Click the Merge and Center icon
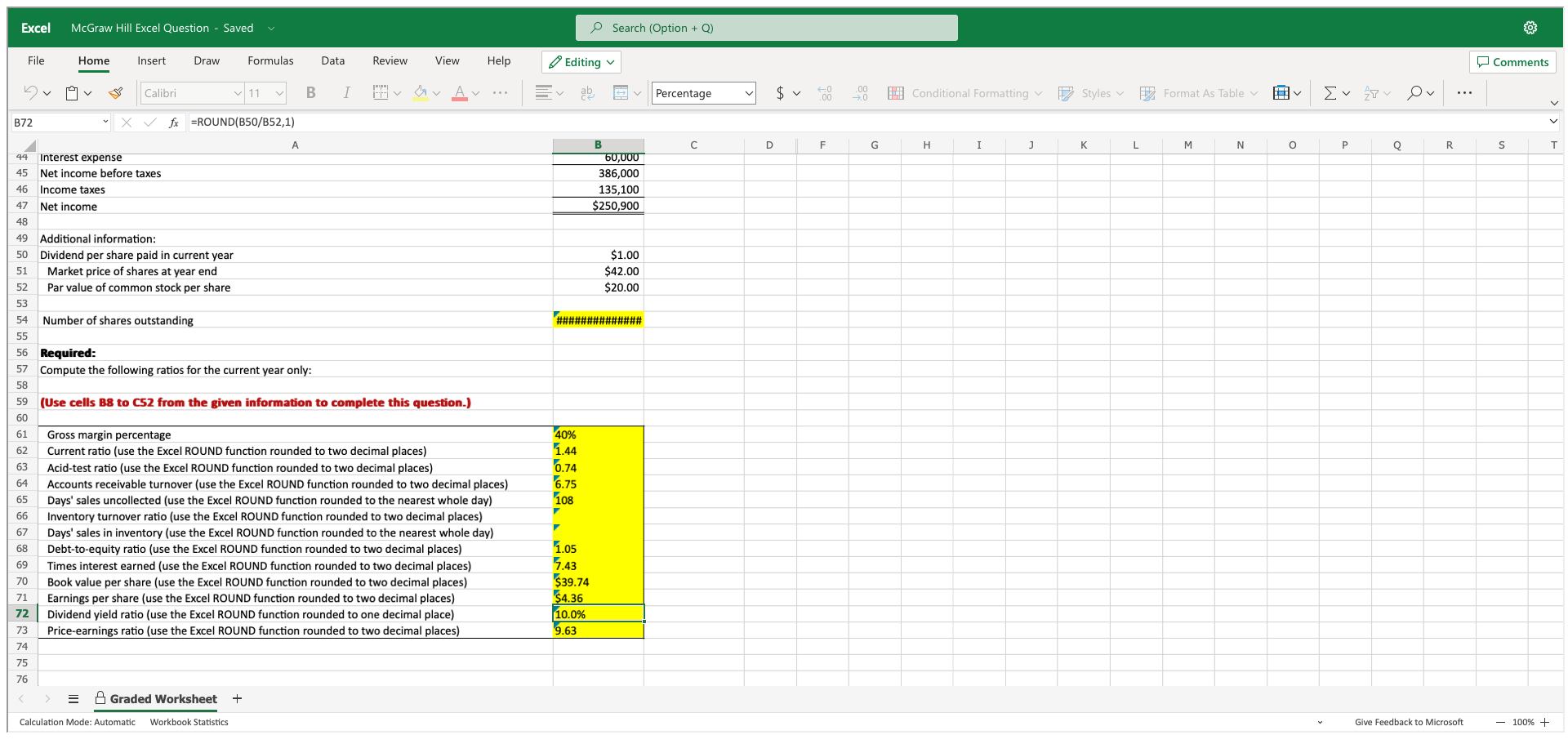Screen dimensions: 1568x753 (621, 93)
